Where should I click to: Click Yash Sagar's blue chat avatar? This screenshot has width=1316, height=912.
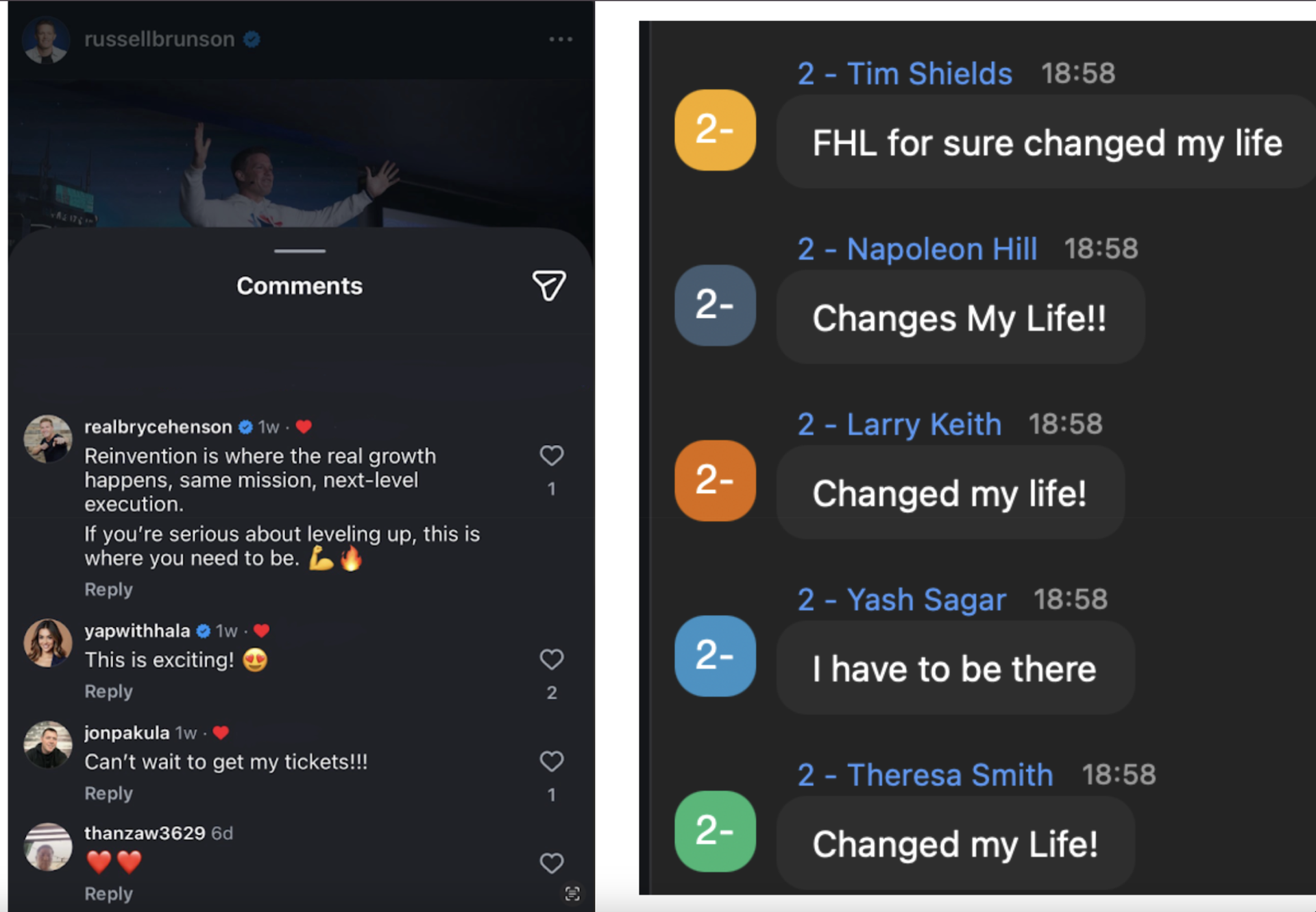click(x=715, y=656)
